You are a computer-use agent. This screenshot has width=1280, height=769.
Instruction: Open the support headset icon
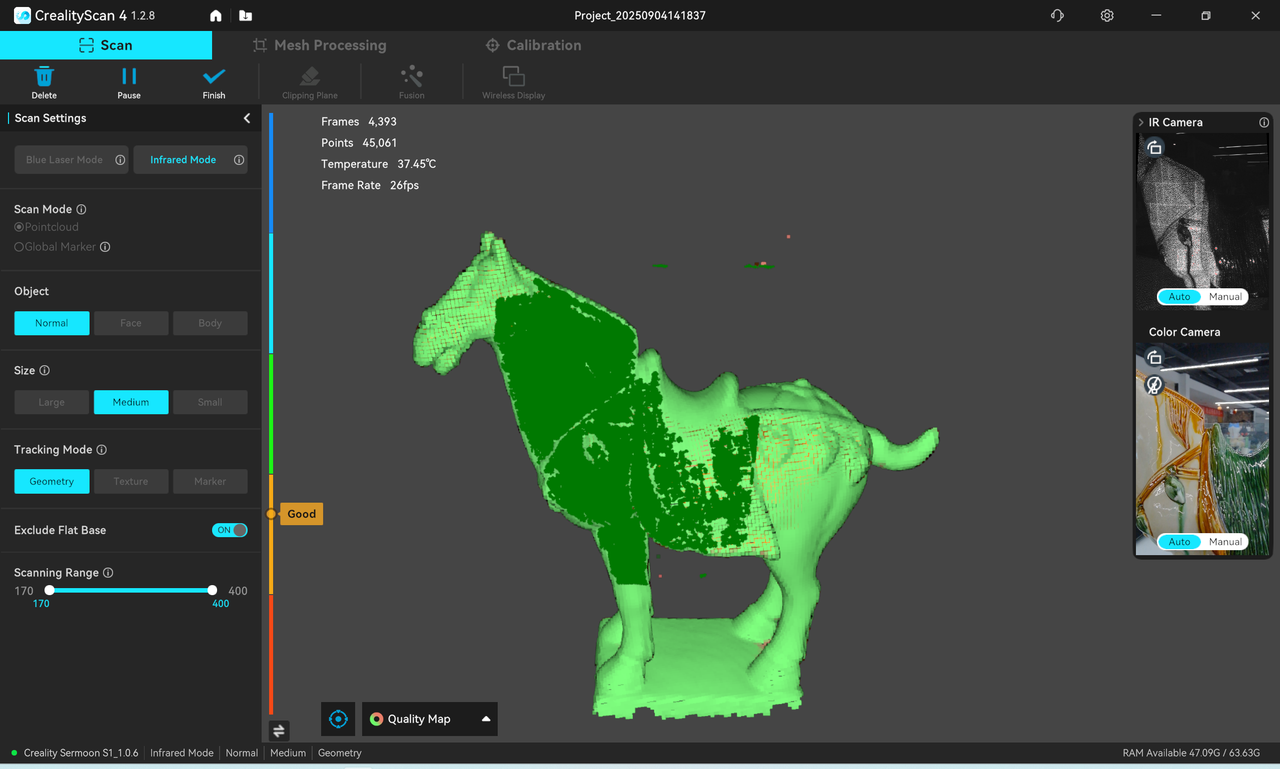tap(1057, 16)
